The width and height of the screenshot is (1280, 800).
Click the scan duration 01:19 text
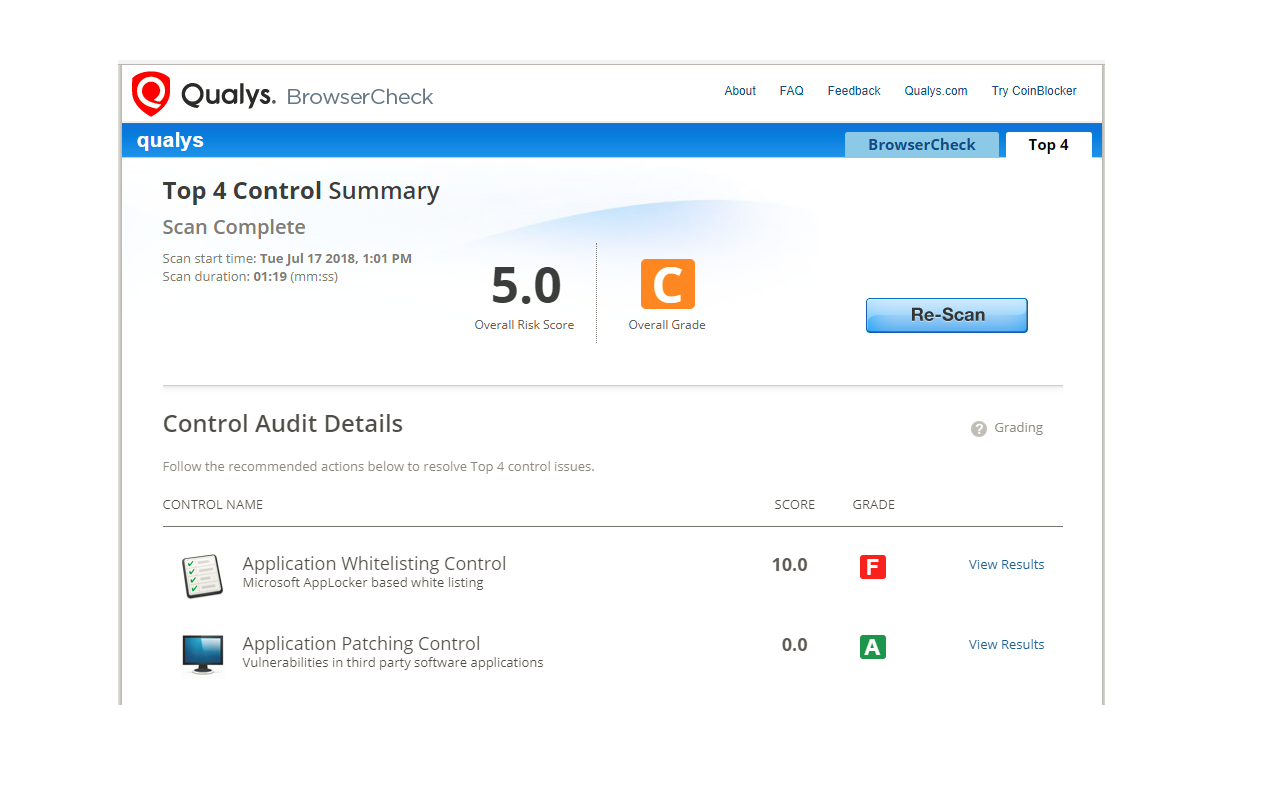pos(250,277)
